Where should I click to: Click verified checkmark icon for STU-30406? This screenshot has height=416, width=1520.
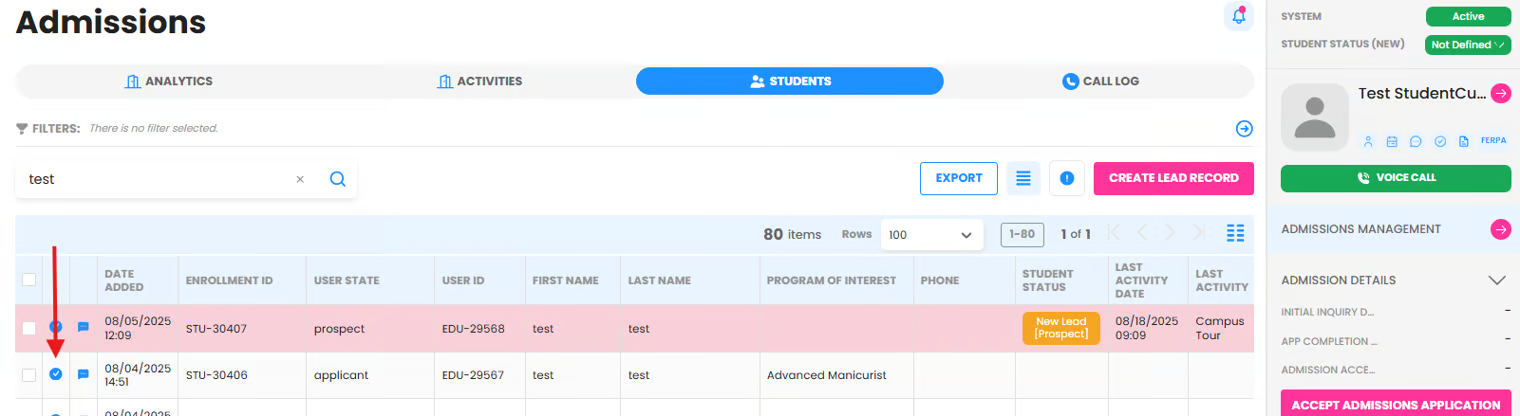[x=56, y=374]
